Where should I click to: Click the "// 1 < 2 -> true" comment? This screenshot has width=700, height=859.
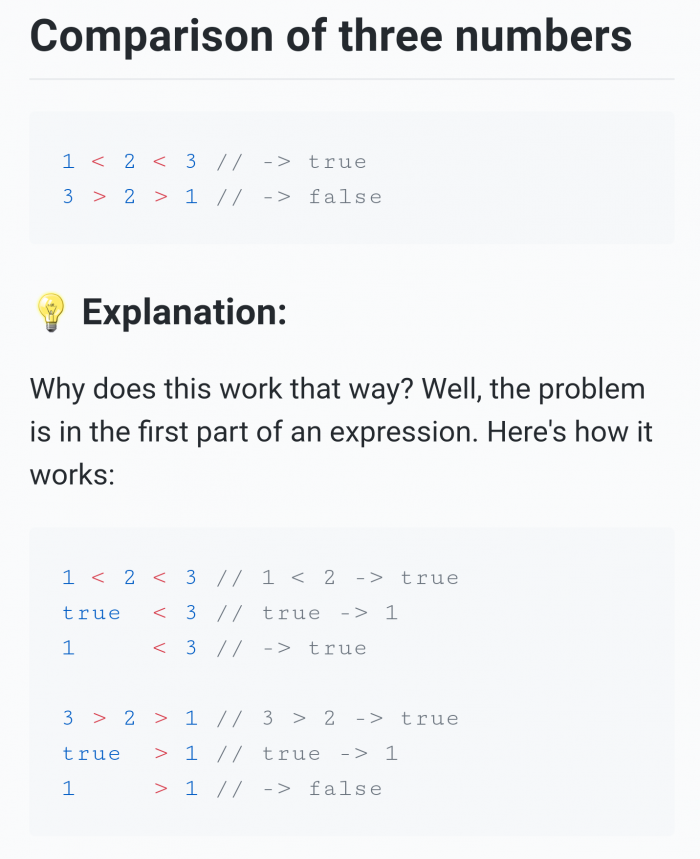pos(337,577)
